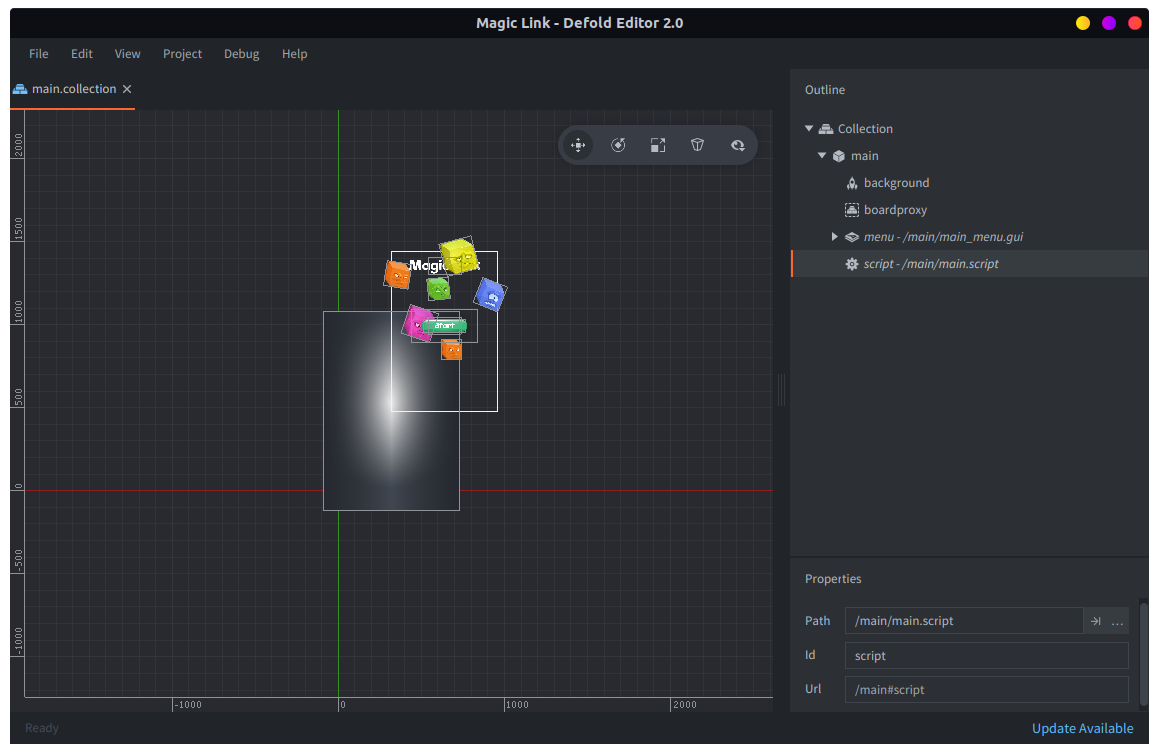This screenshot has width=1159, height=754.
Task: Open the Debug menu
Action: (241, 54)
